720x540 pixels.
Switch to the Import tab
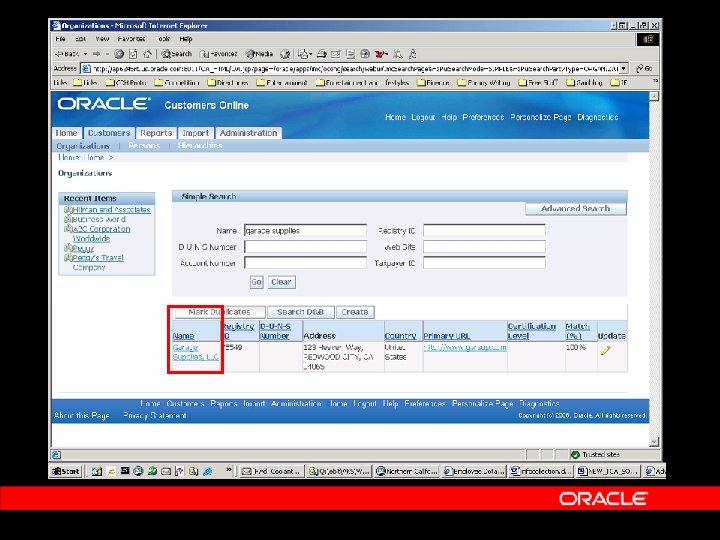196,133
